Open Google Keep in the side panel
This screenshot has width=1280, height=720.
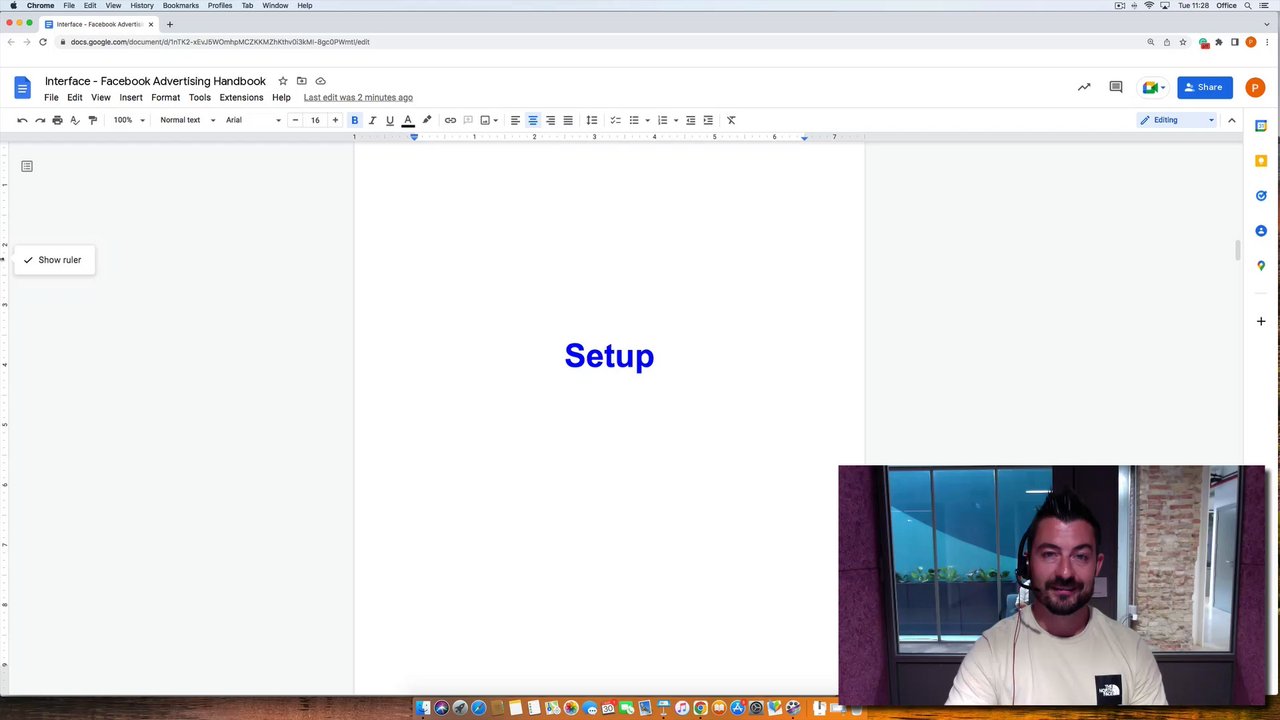tap(1261, 161)
